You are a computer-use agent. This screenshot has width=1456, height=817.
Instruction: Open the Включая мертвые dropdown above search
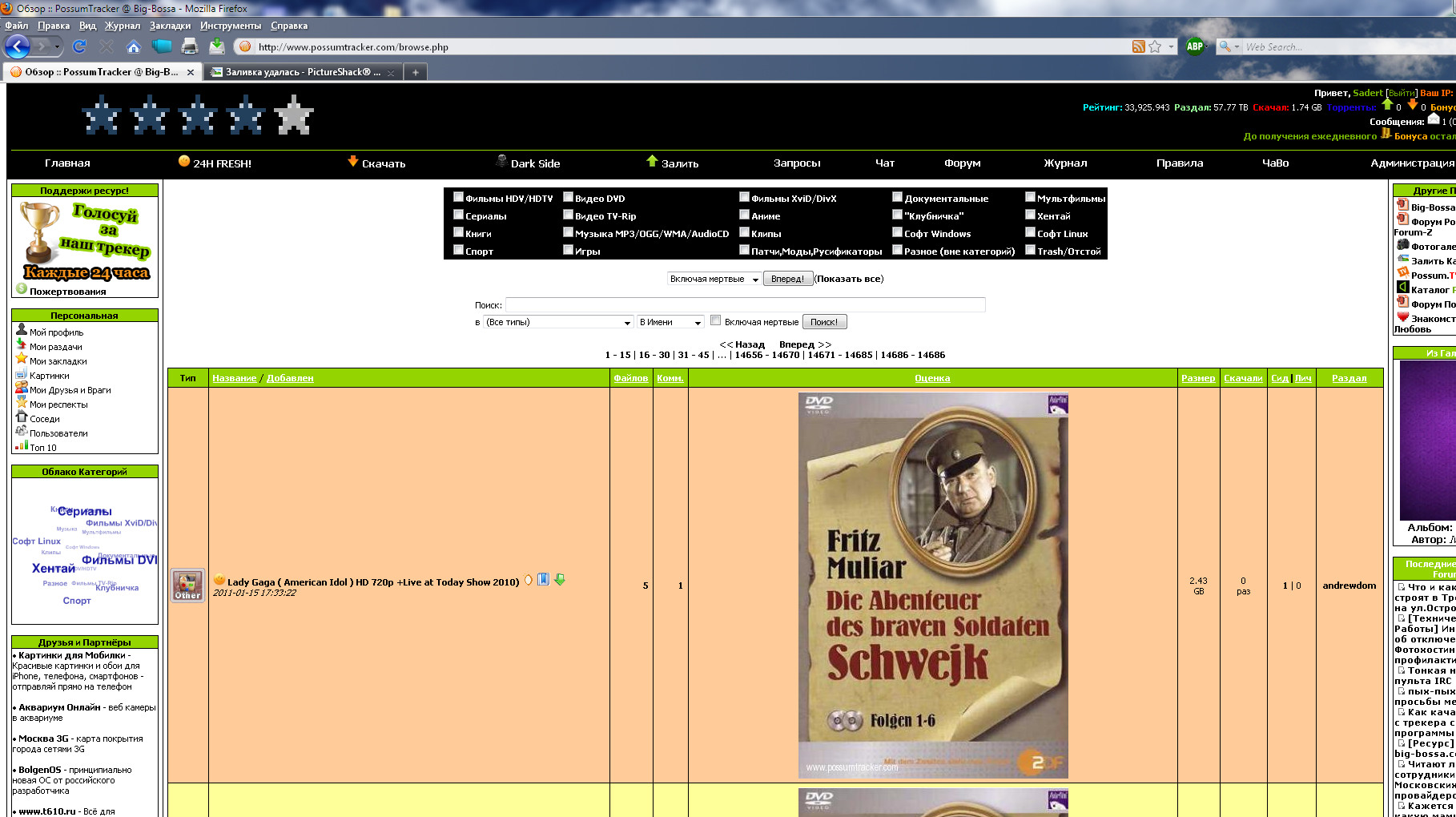[x=714, y=279]
